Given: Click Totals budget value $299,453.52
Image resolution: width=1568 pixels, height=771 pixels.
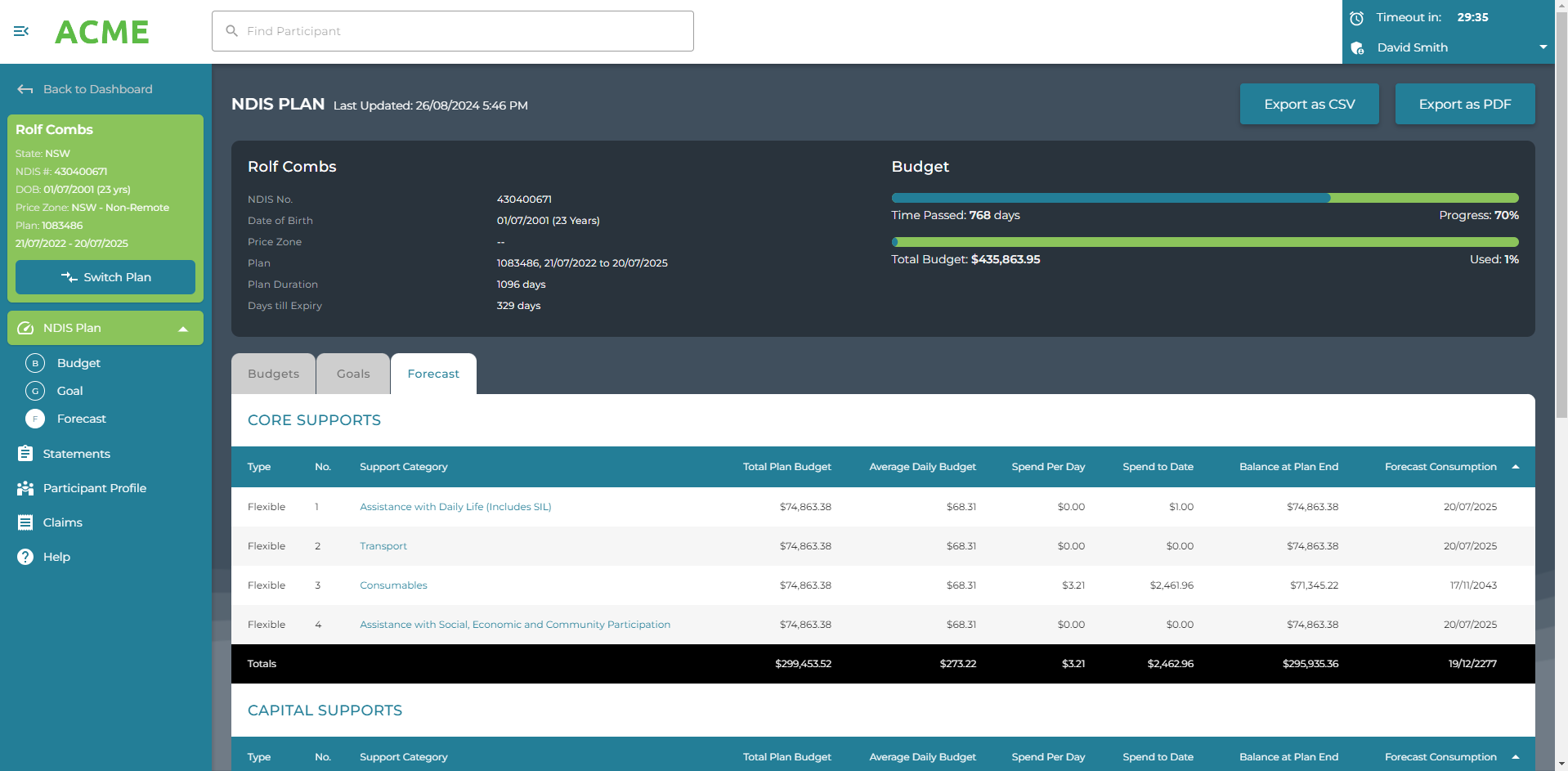Looking at the screenshot, I should pyautogui.click(x=803, y=664).
